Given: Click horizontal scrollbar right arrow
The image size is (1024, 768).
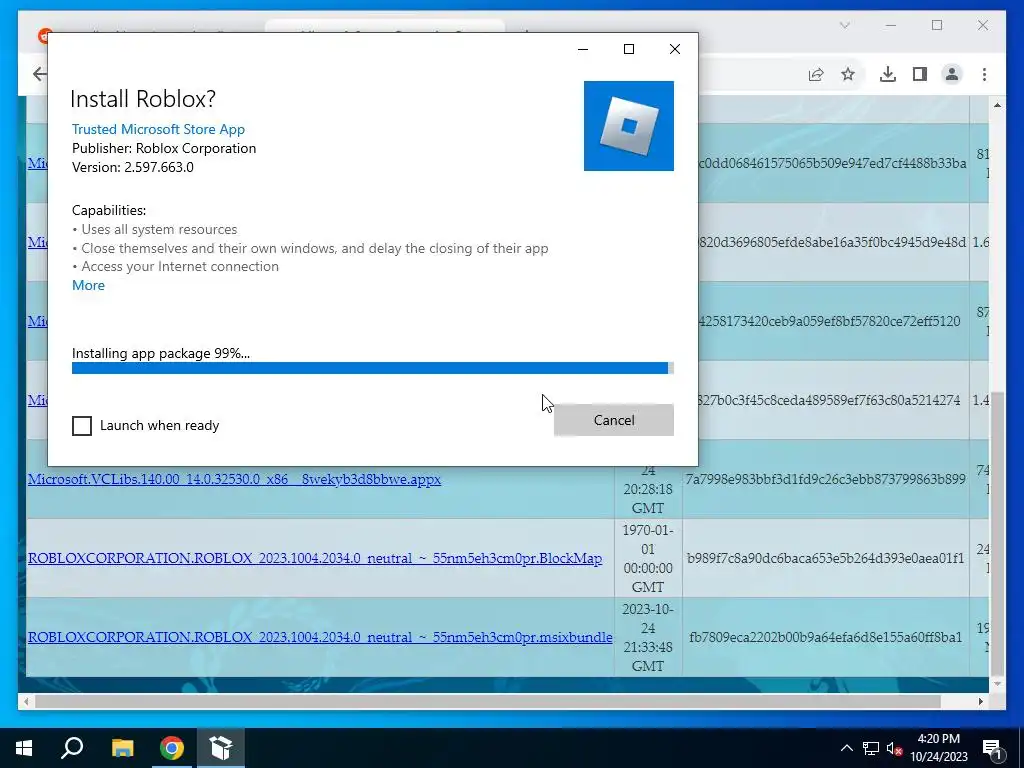Looking at the screenshot, I should click(x=981, y=701).
